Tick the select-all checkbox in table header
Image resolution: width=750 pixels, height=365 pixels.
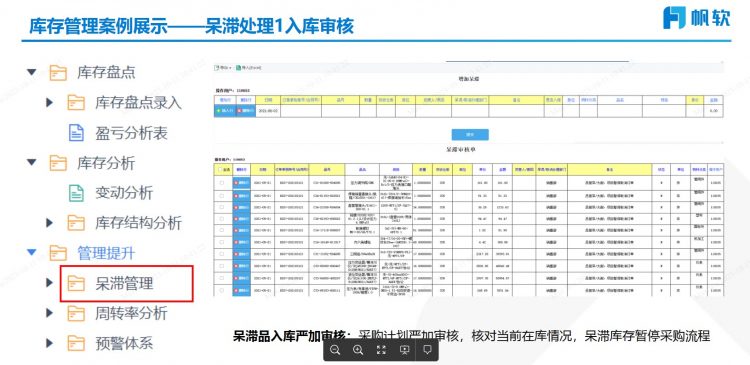click(221, 169)
